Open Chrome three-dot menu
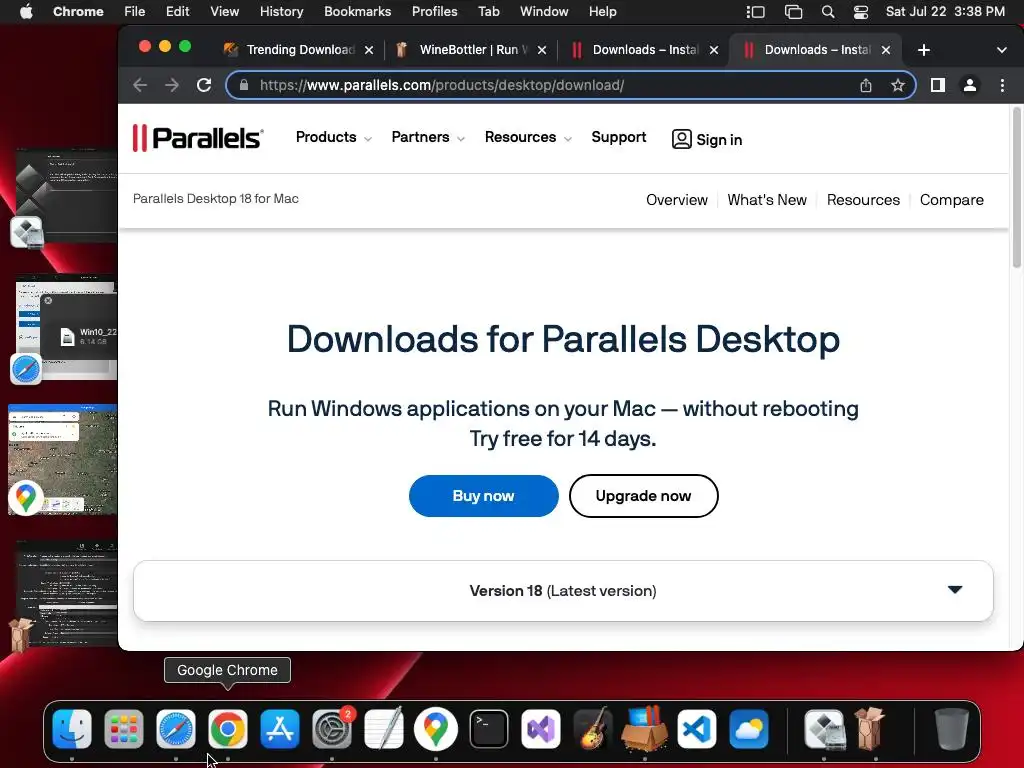The height and width of the screenshot is (768, 1024). pyautogui.click(x=1002, y=85)
